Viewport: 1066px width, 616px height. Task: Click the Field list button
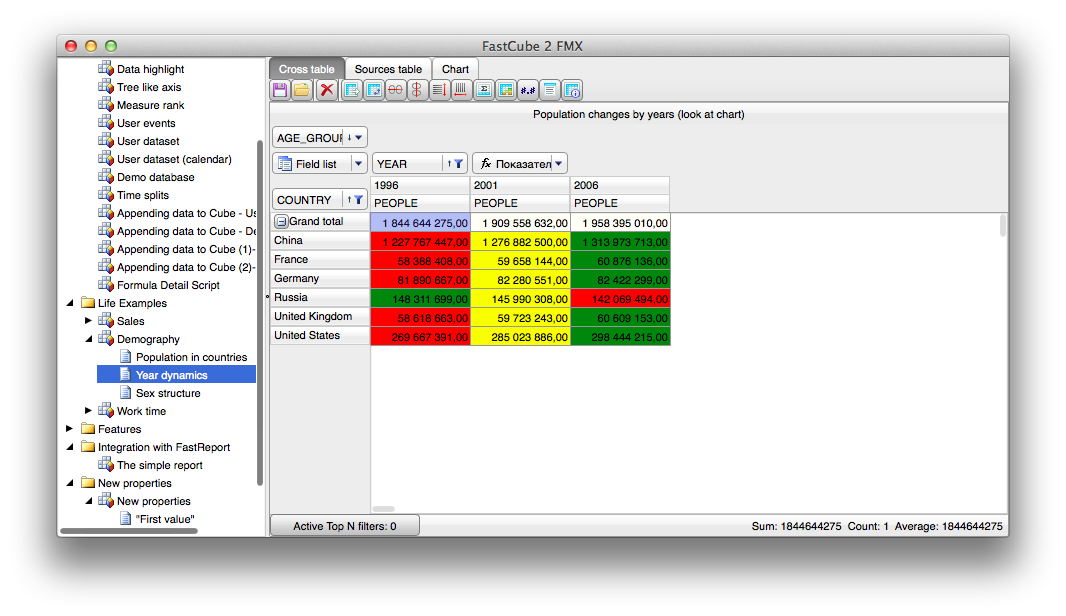313,164
